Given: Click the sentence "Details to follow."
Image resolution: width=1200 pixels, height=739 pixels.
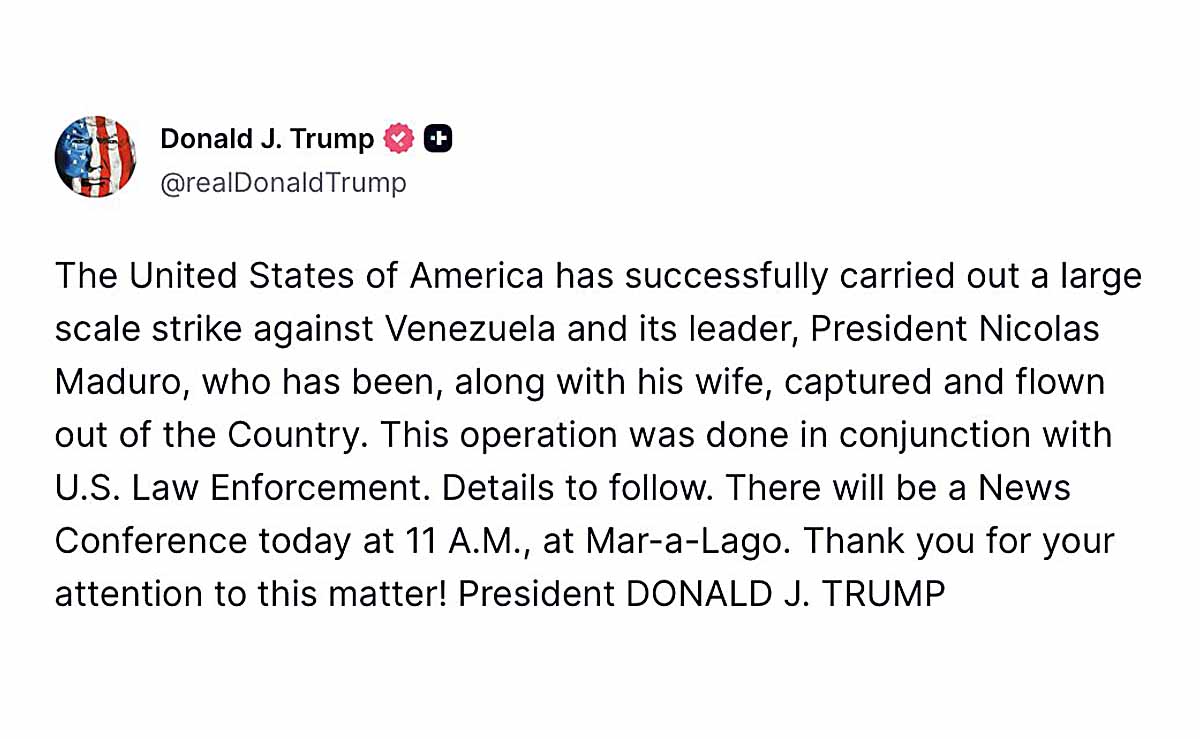Looking at the screenshot, I should [578, 488].
